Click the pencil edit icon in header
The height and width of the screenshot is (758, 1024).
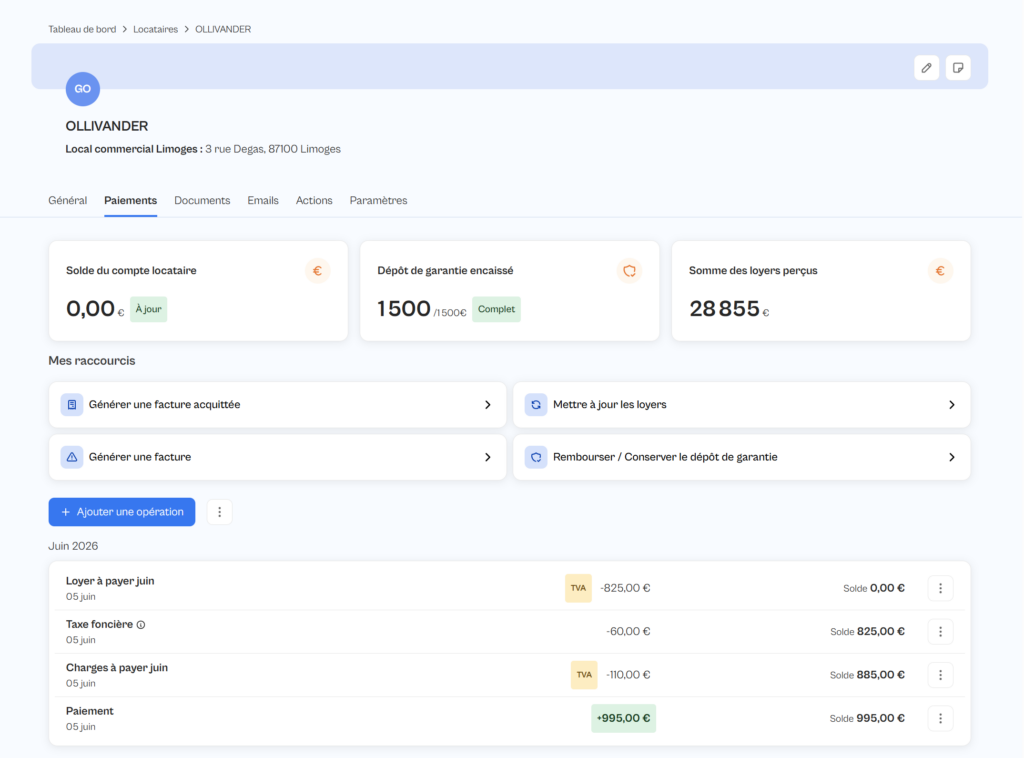pyautogui.click(x=926, y=68)
